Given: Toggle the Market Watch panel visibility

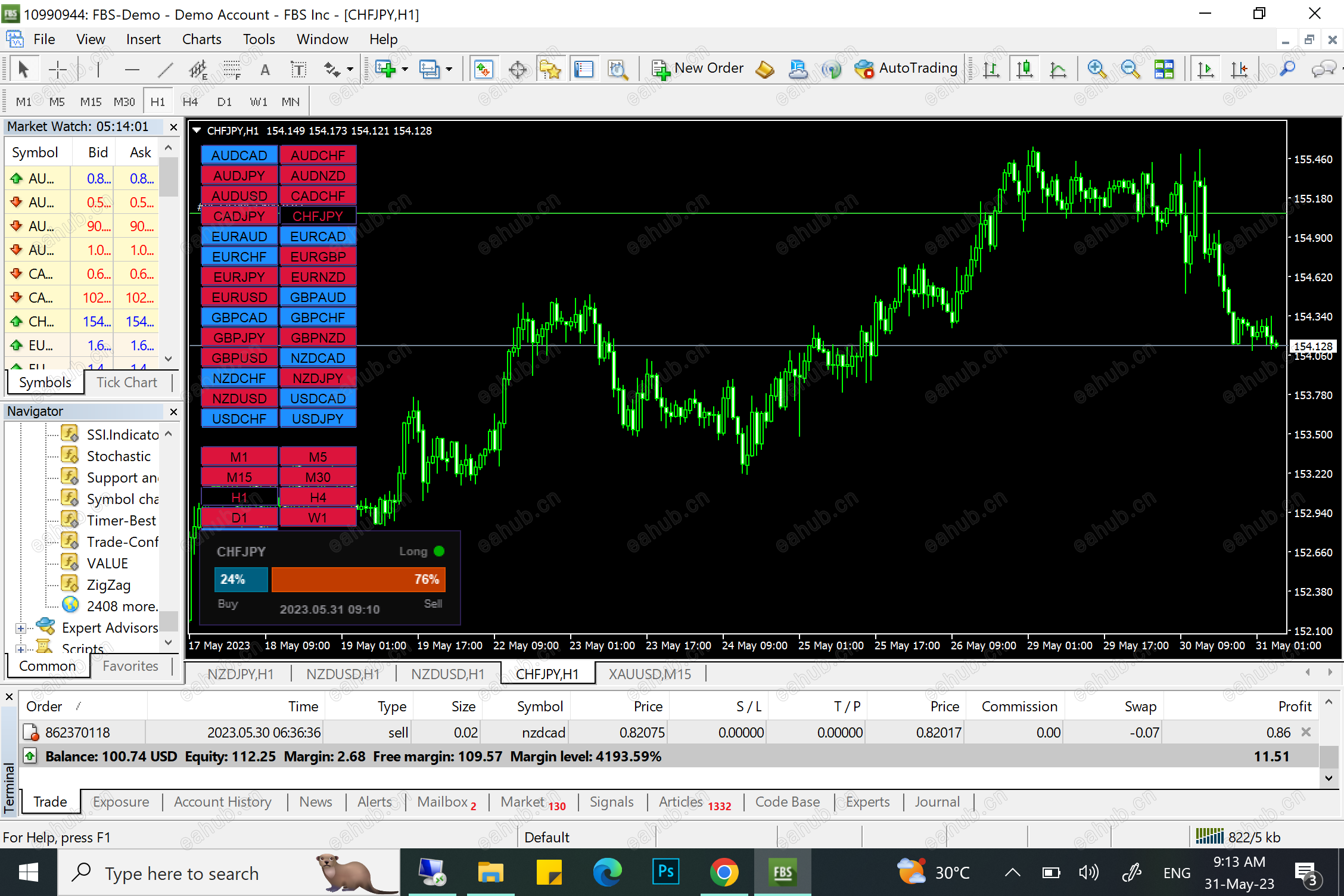Looking at the screenshot, I should 484,69.
